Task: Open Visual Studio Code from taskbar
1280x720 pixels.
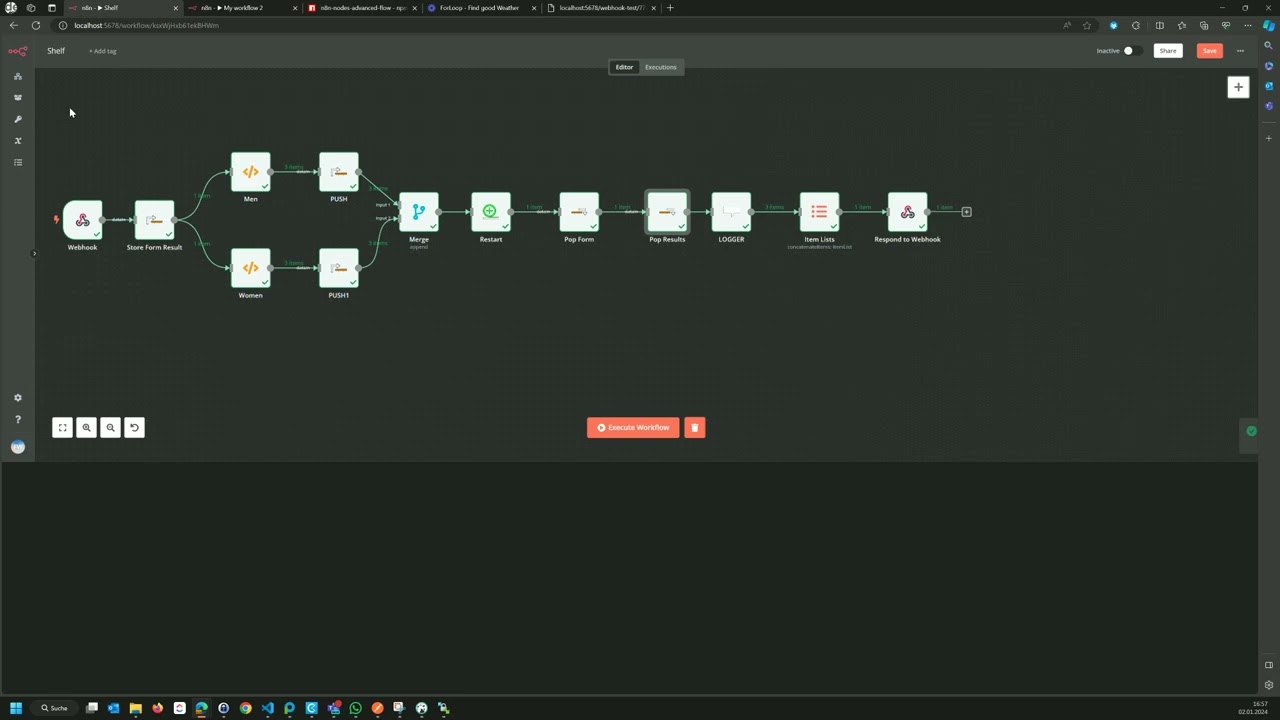Action: (x=267, y=708)
